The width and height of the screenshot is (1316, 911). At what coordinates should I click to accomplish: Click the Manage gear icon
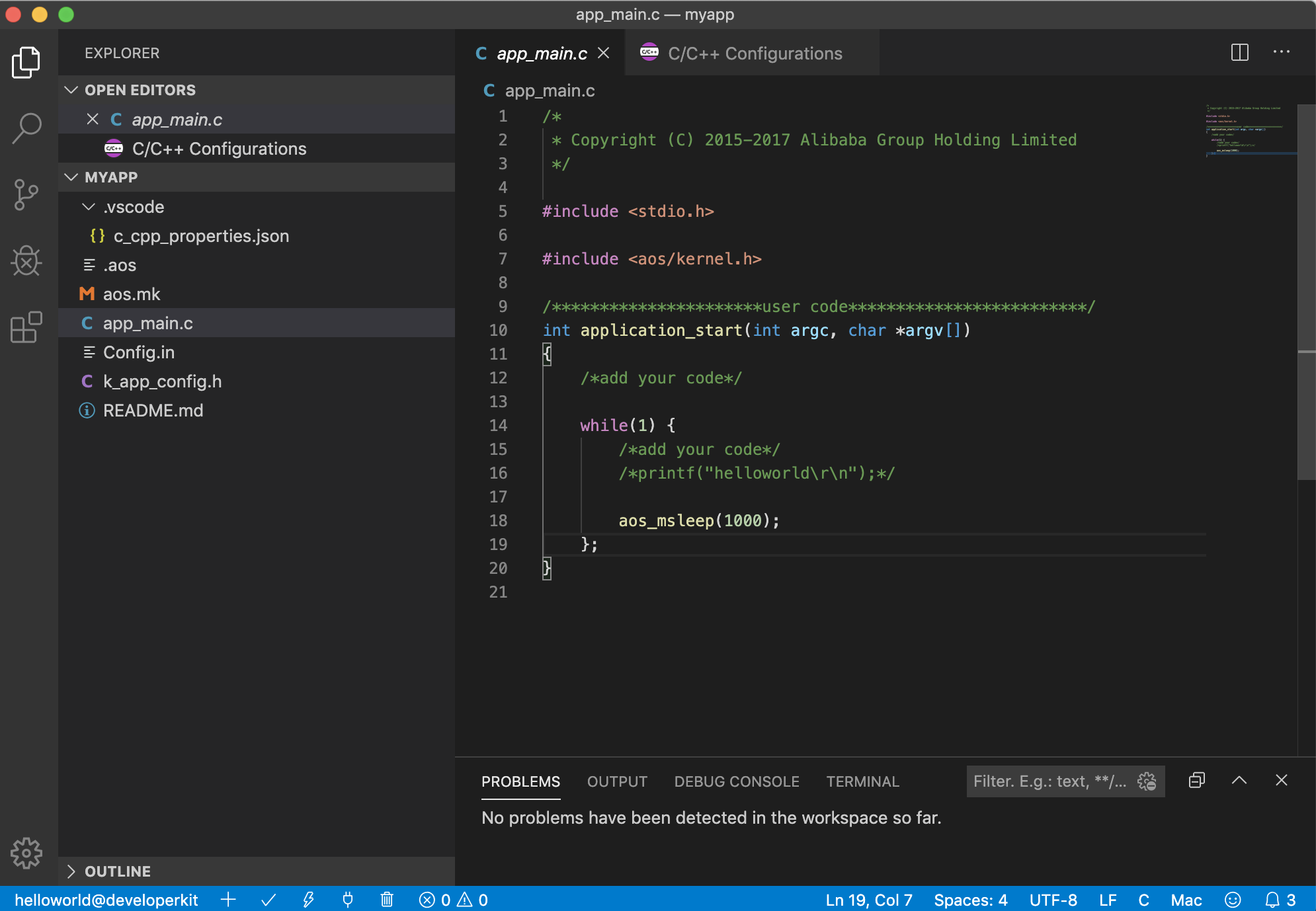[26, 853]
